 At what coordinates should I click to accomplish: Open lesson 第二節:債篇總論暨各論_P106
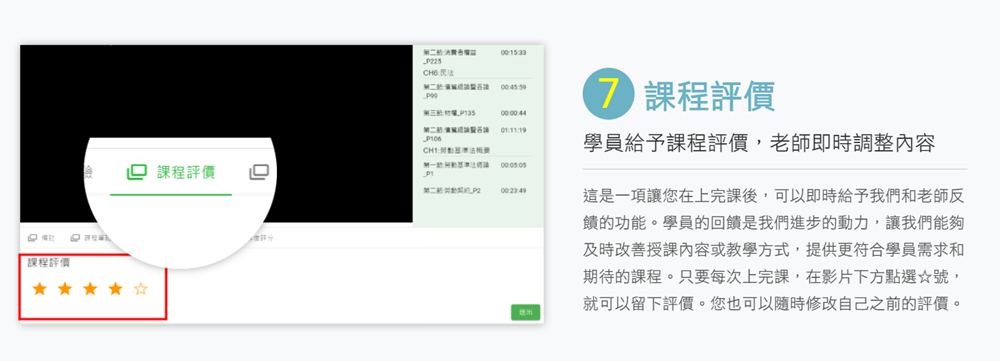point(456,134)
